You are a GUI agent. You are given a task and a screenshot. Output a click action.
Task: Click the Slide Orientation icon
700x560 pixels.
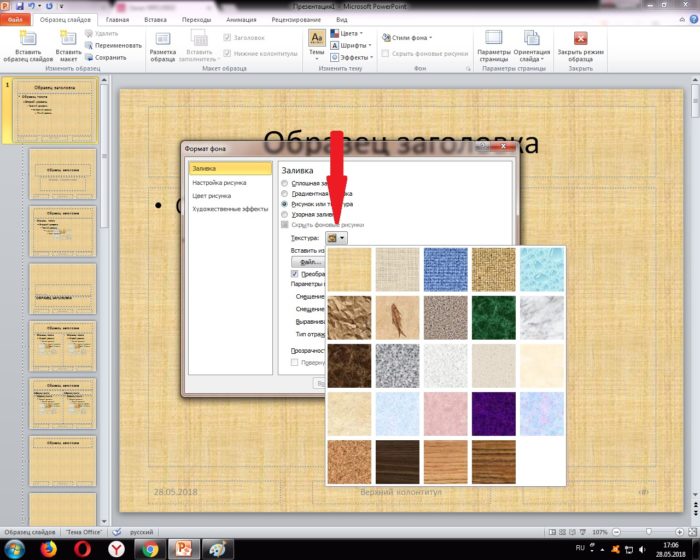(531, 38)
